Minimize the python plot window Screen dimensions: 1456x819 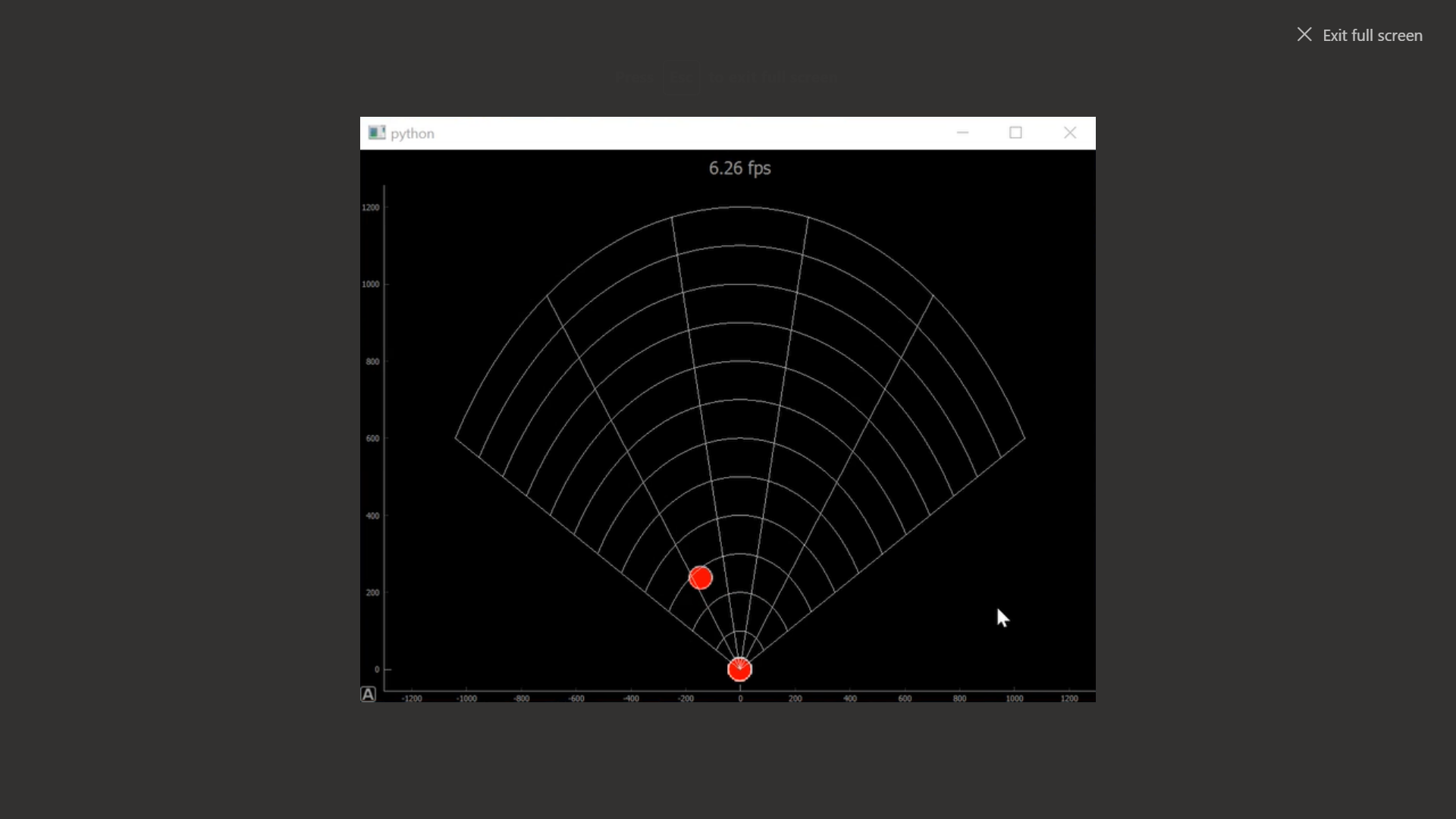coord(962,133)
